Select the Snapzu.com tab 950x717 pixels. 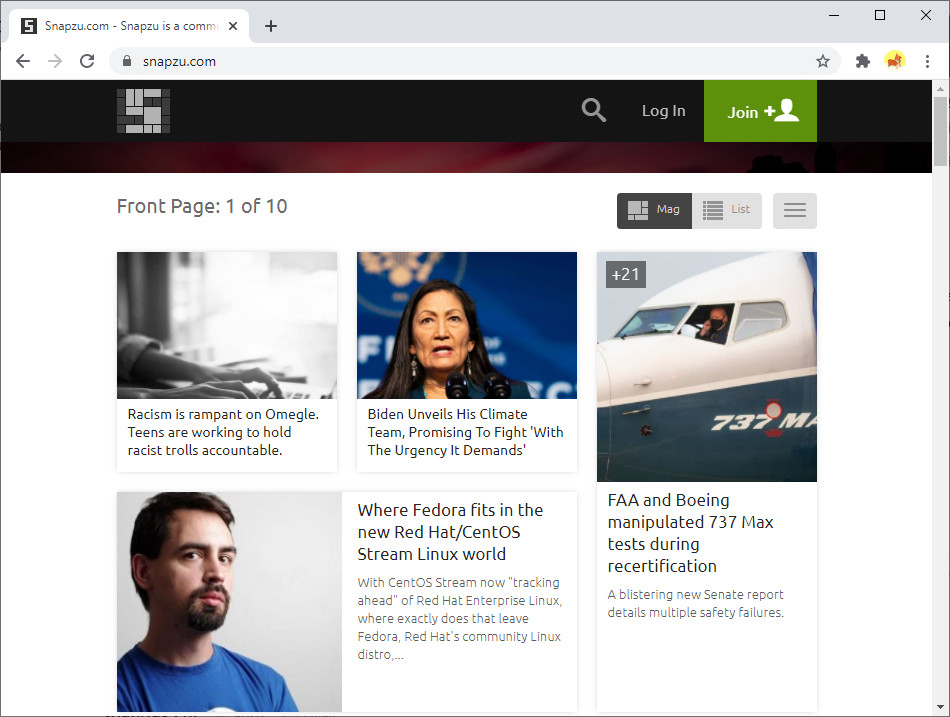pyautogui.click(x=128, y=26)
